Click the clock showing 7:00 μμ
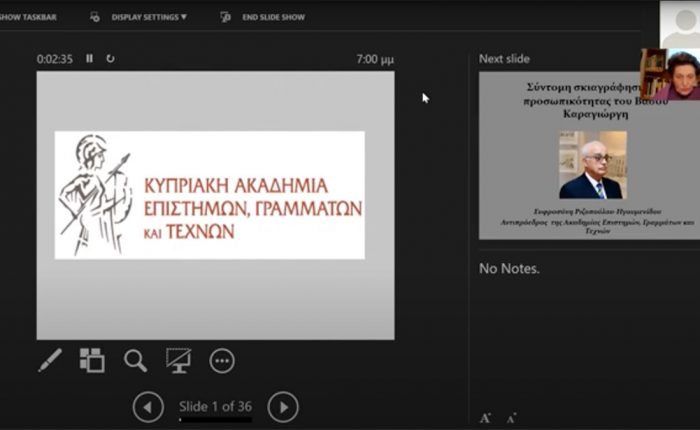This screenshot has width=700, height=430. tap(375, 59)
